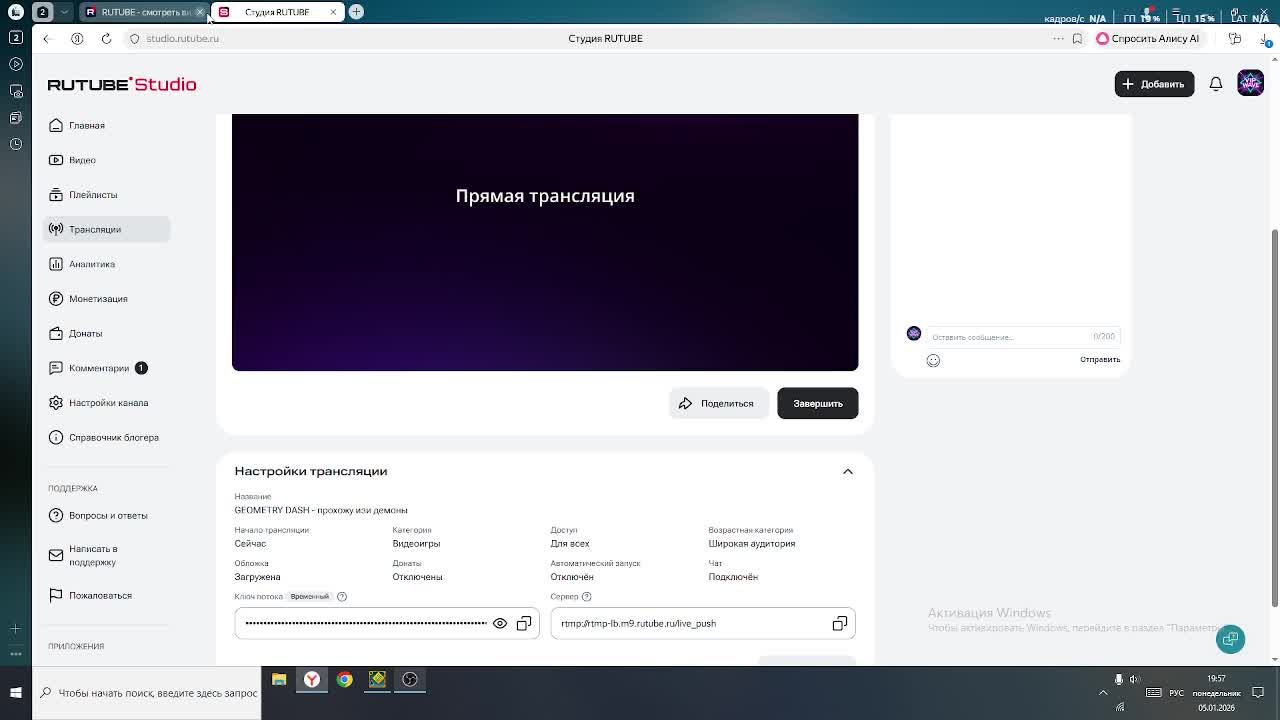Click the Прямая трансляция video preview
This screenshot has width=1280, height=720.
[x=545, y=242]
